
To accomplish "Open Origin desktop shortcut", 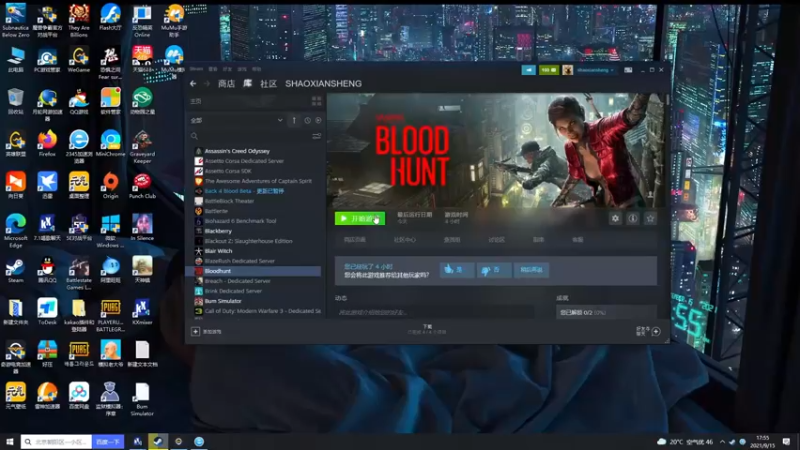I will tap(110, 185).
